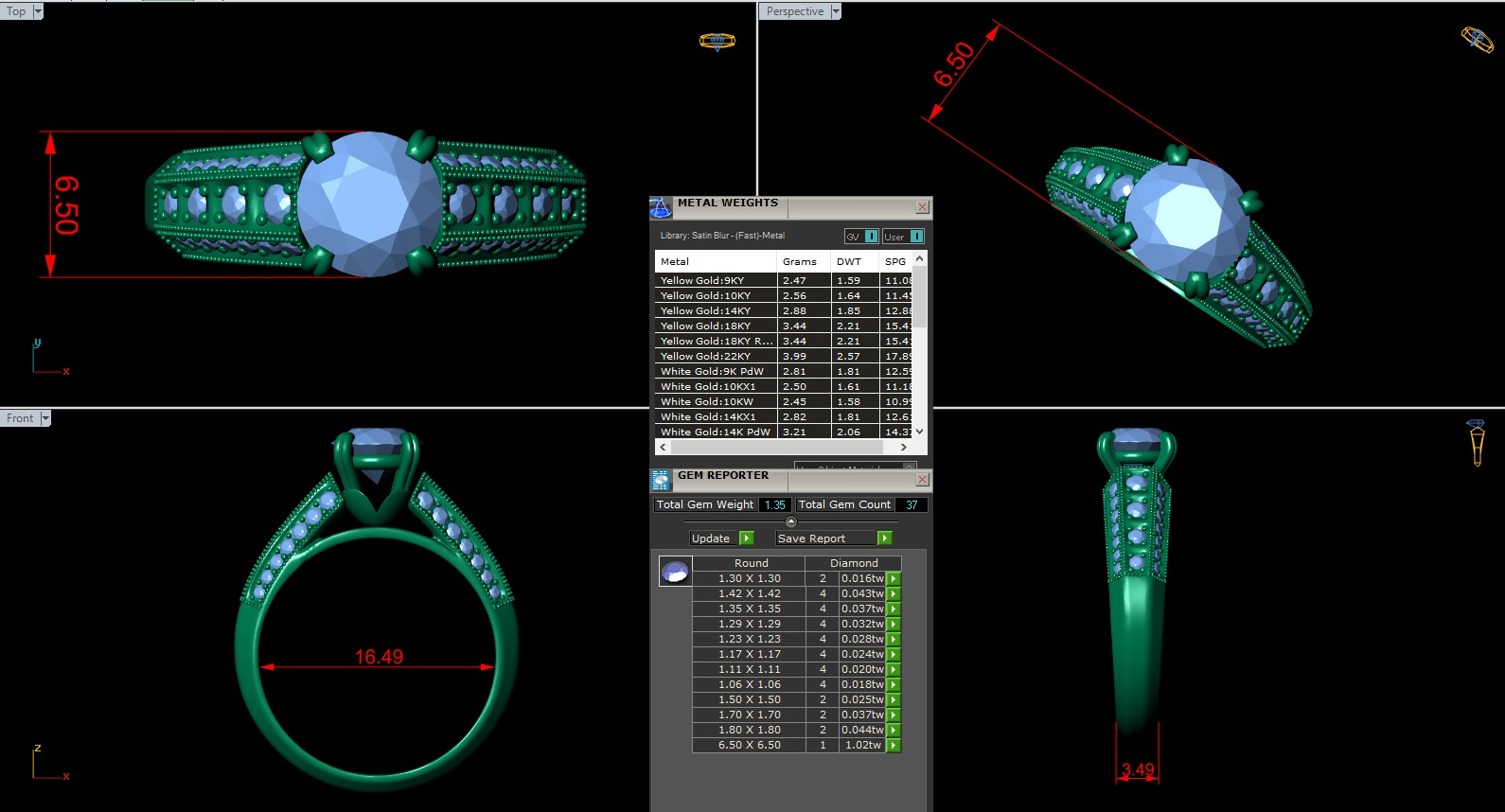Click the side viewport ring preview icon
The image size is (1505, 812).
1476,442
